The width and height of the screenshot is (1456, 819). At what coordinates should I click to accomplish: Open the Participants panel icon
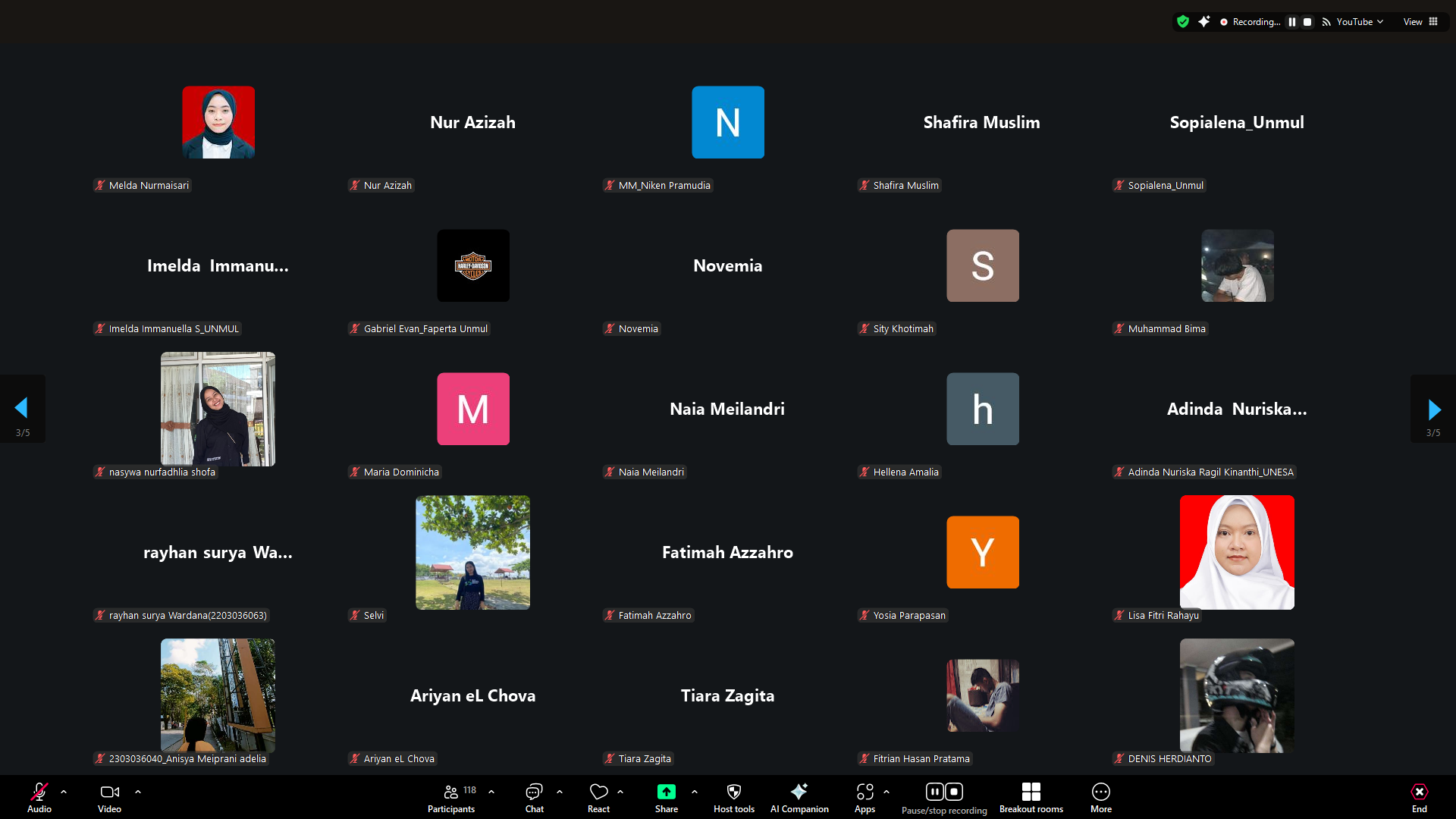(451, 792)
